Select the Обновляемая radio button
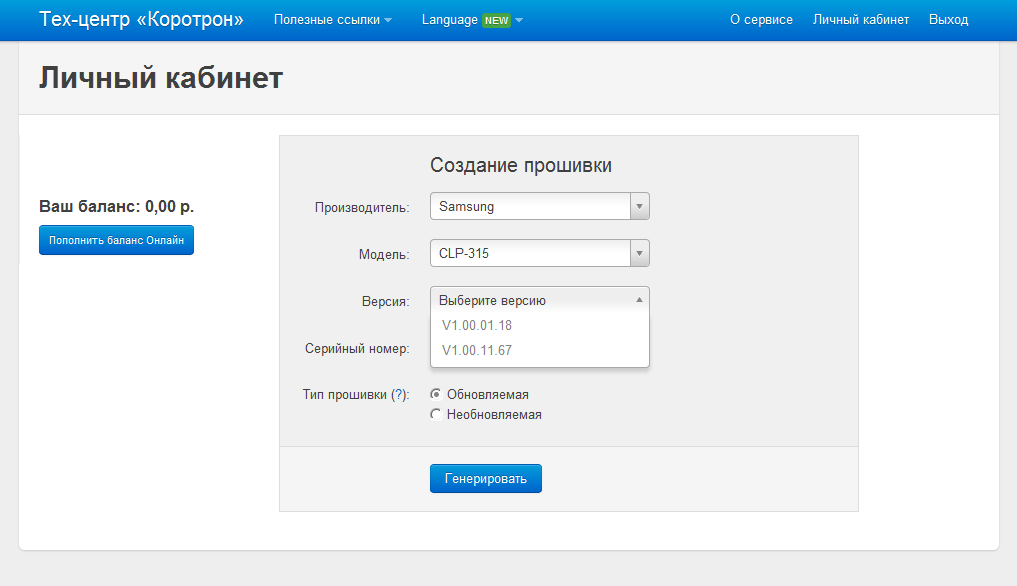The image size is (1017, 586). point(436,394)
